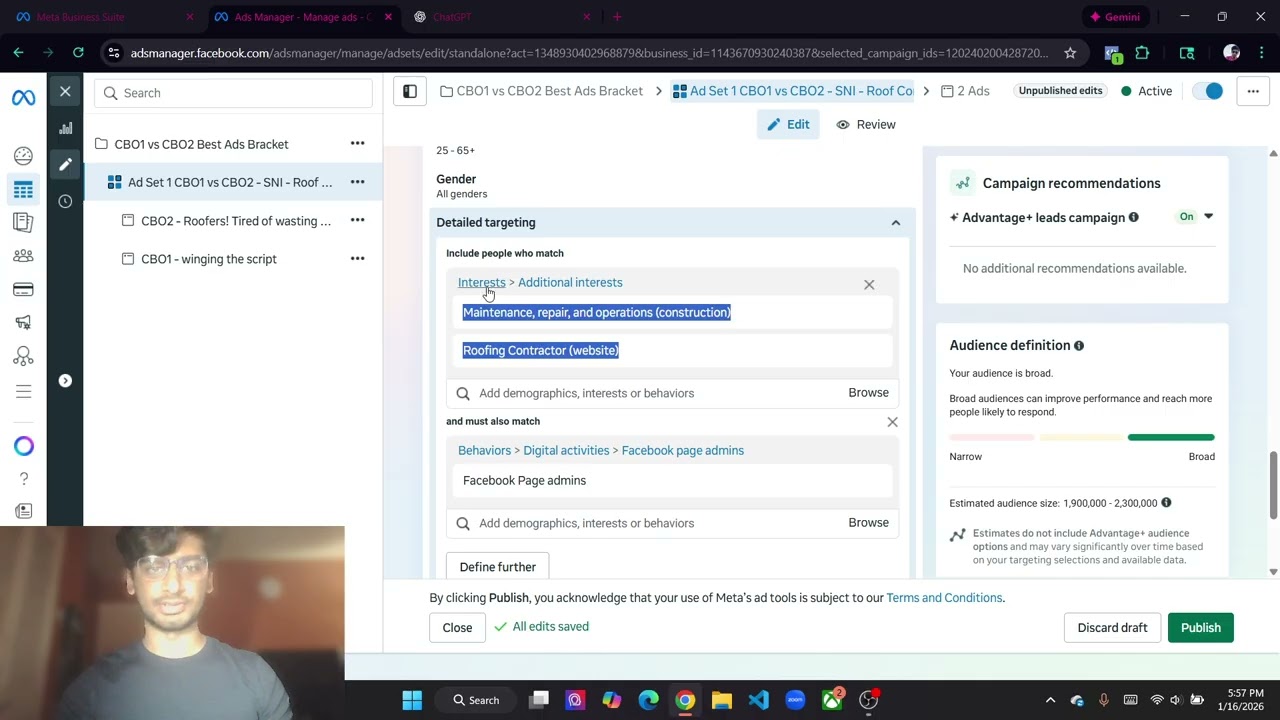
Task: Select the pencil edit icon in dark rail
Action: [65, 164]
